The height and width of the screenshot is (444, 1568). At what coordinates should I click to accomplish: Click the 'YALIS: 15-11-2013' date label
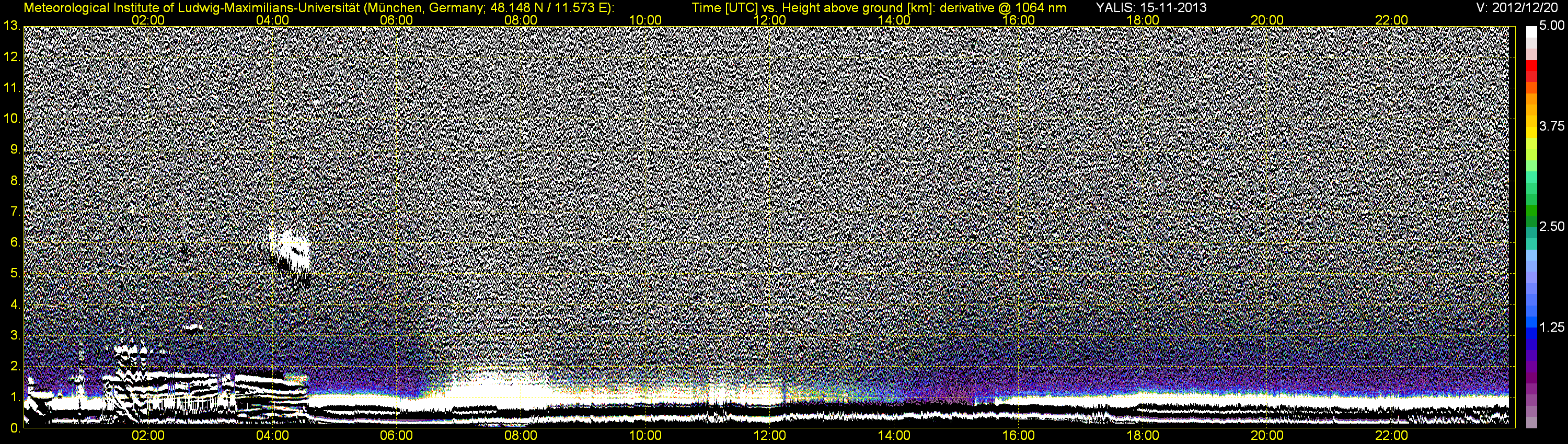(1151, 8)
